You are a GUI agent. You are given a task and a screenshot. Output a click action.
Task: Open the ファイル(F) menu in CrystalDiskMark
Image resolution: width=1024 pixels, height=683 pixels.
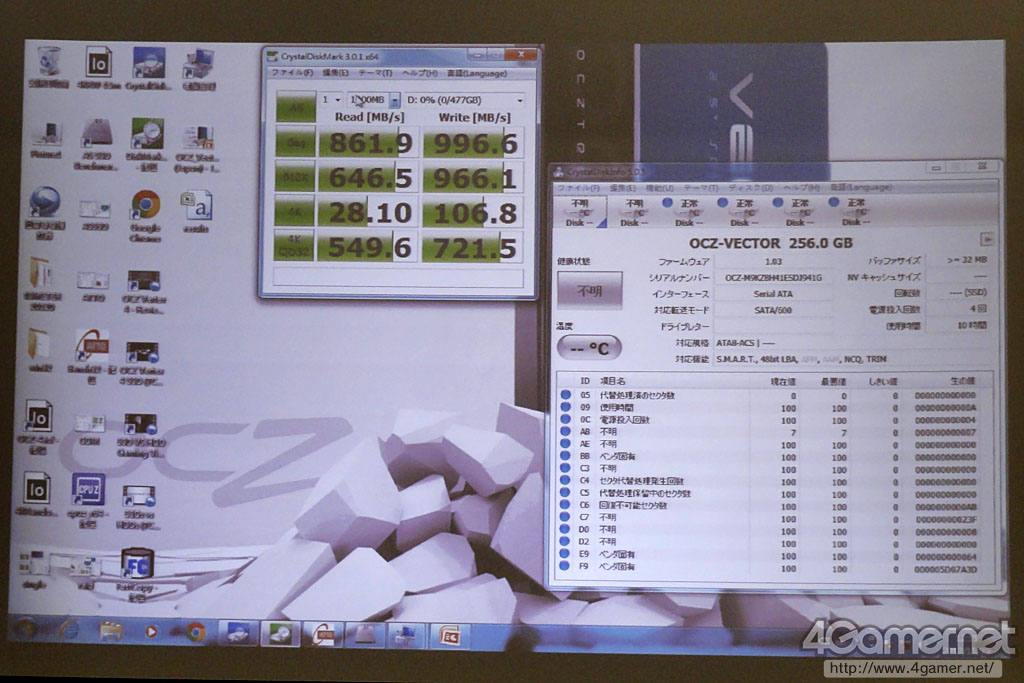pyautogui.click(x=292, y=73)
